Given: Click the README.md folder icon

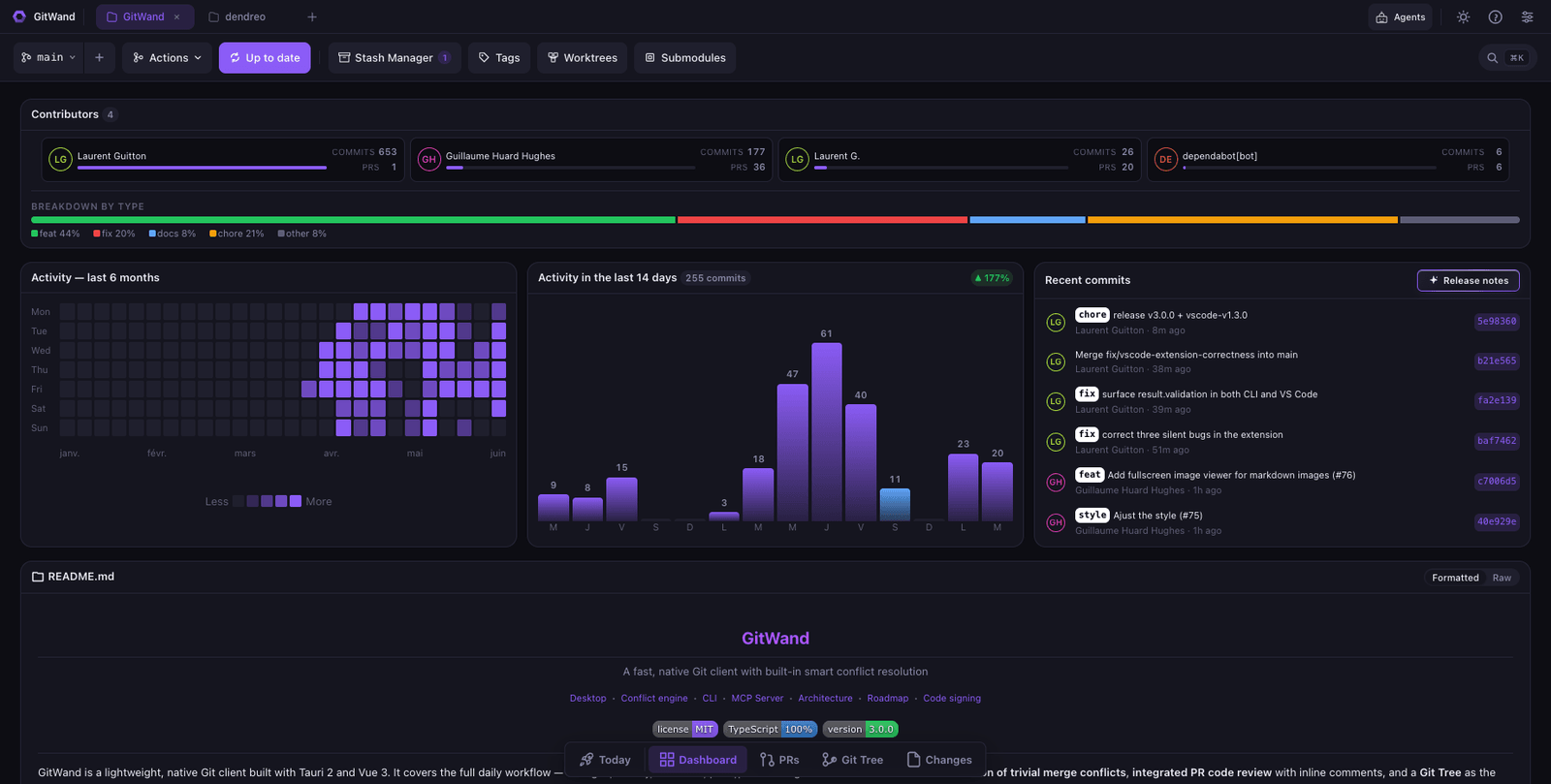Looking at the screenshot, I should (38, 577).
